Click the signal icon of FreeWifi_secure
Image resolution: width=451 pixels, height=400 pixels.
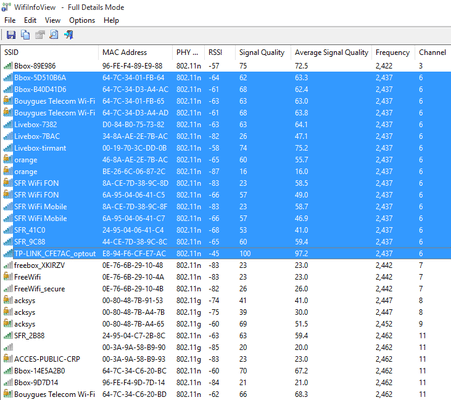pos(8,289)
